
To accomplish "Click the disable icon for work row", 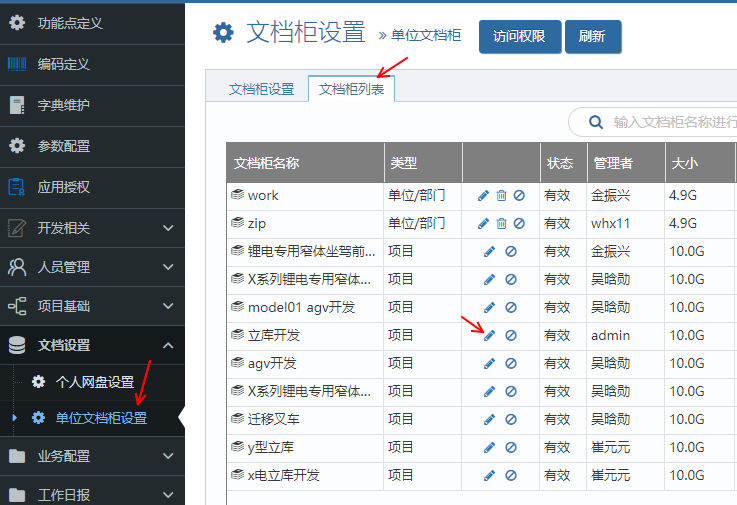I will click(519, 196).
